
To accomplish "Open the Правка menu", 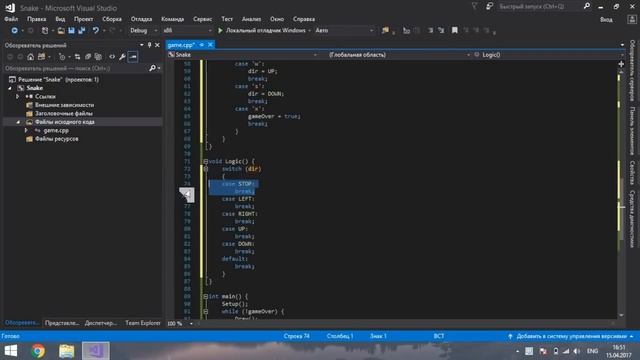I will coord(36,19).
